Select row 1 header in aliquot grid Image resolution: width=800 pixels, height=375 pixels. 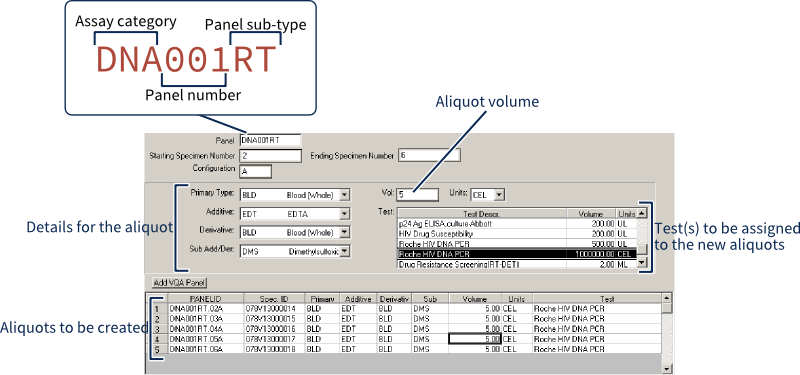coord(158,309)
